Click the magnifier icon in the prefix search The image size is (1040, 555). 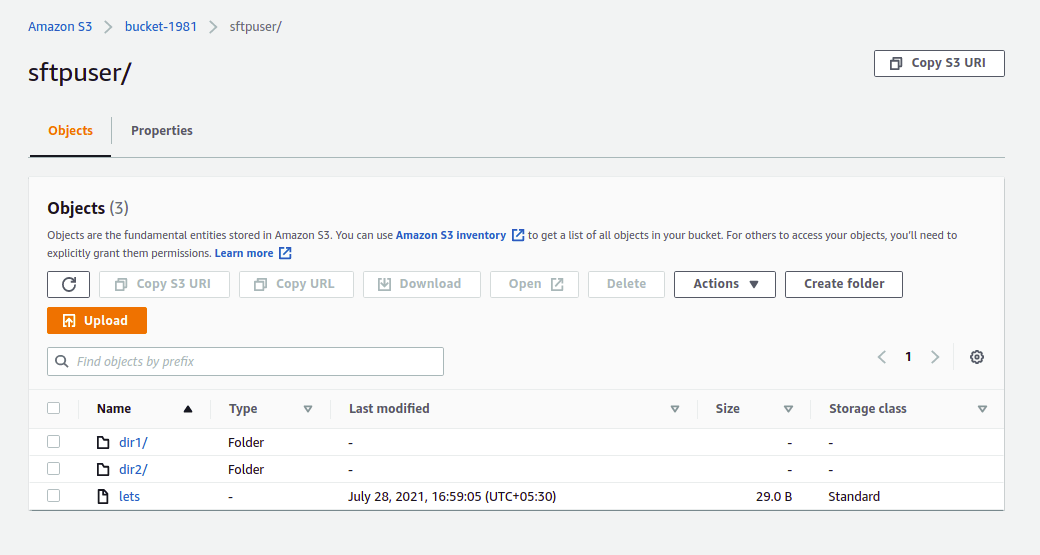point(62,361)
